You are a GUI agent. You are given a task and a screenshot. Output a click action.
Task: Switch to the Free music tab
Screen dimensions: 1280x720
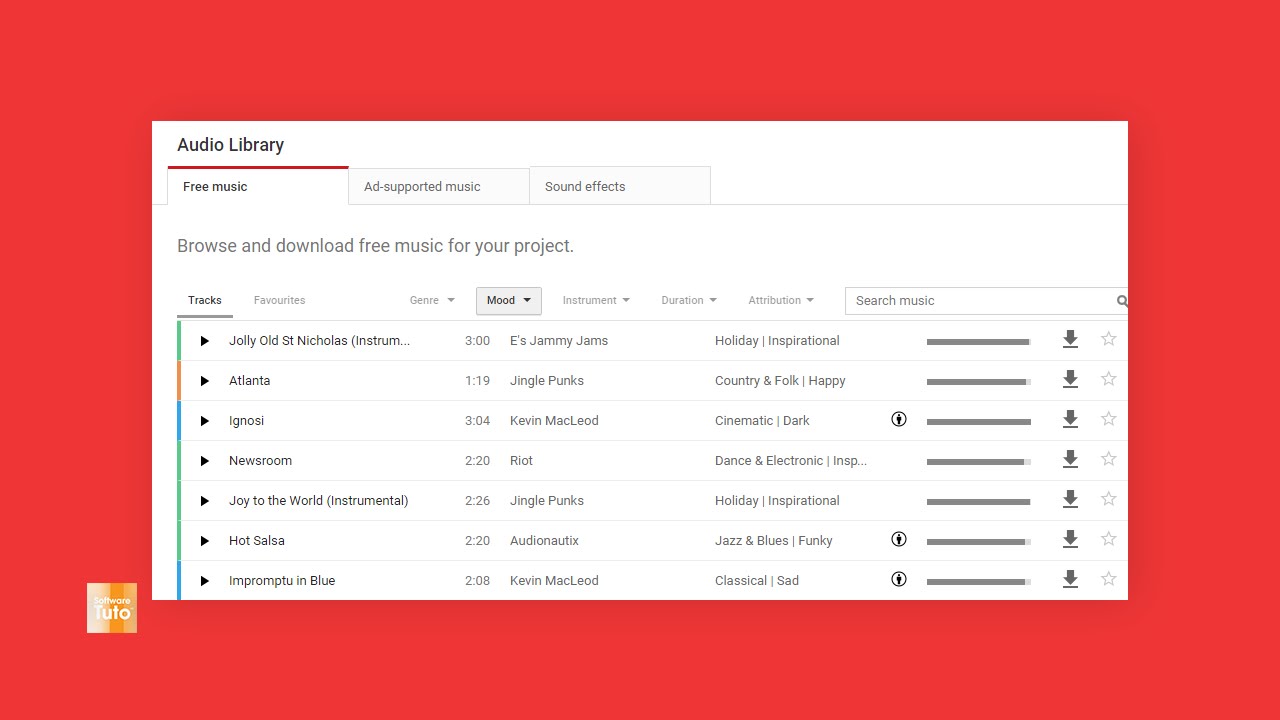pyautogui.click(x=258, y=187)
